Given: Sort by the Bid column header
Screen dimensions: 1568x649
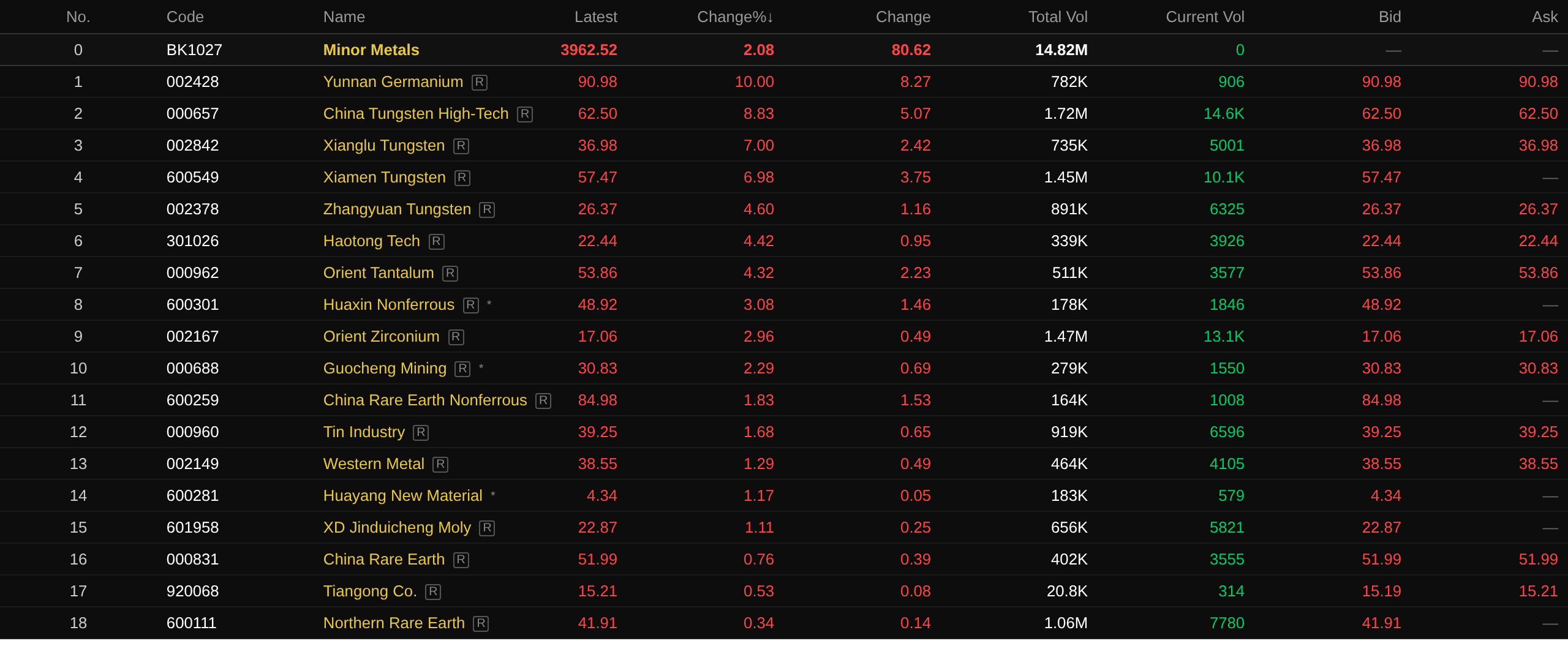Looking at the screenshot, I should point(1390,17).
